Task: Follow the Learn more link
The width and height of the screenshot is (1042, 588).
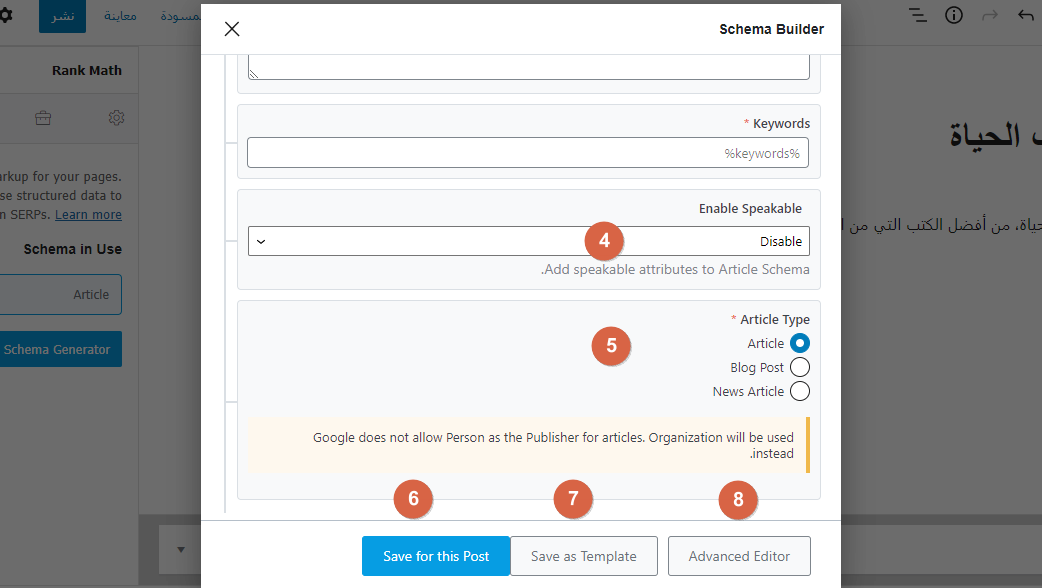Action: point(88,215)
